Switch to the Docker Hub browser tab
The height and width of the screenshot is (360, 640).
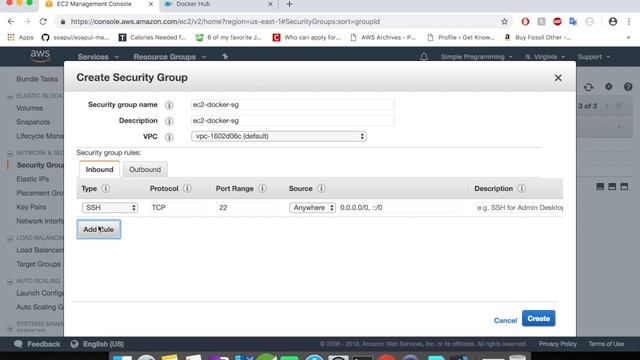click(x=193, y=4)
